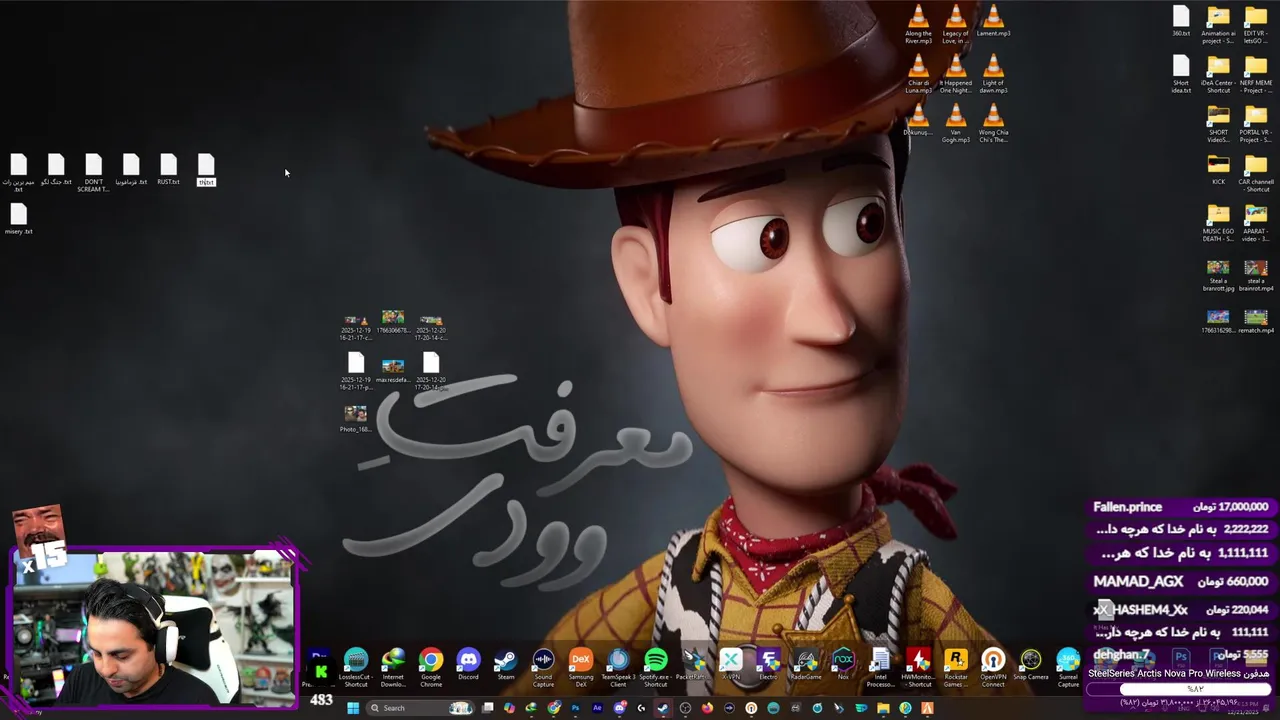Viewport: 1280px width, 720px height.
Task: Open the TeamSpeak 3 Client shortcut
Action: (x=618, y=667)
